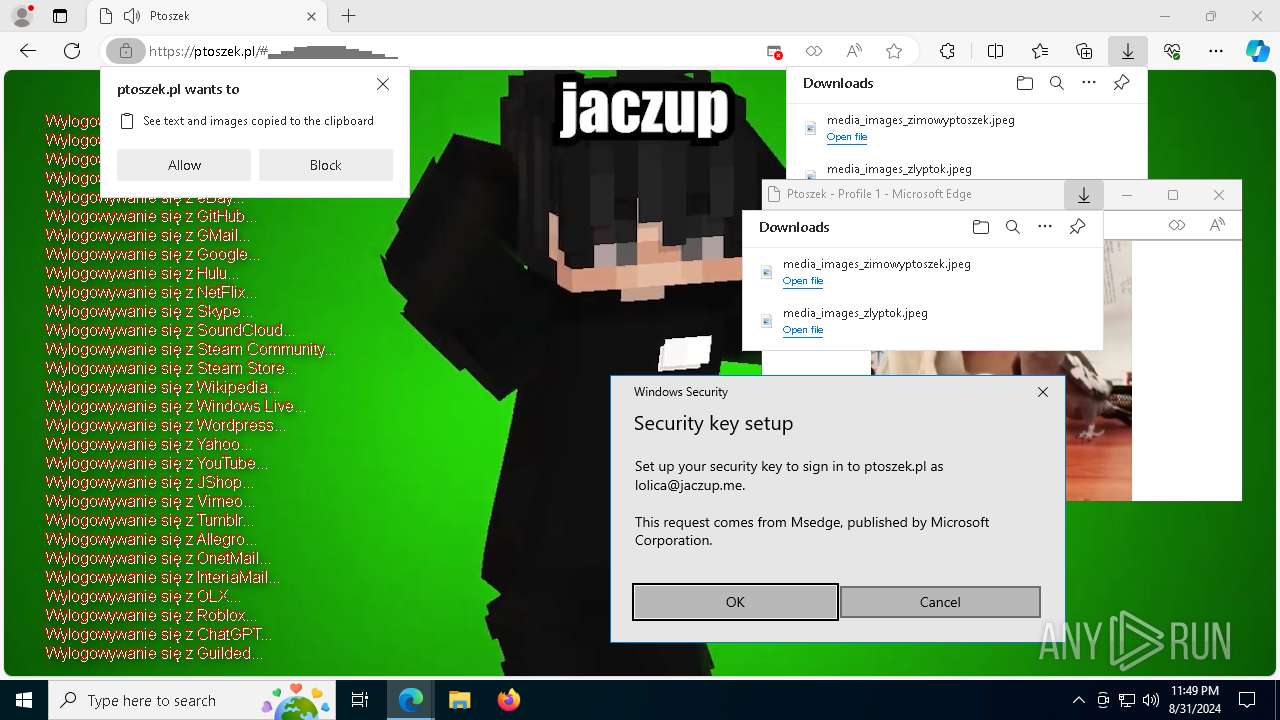
Task: Open the Extensions puzzle icon
Action: [x=947, y=51]
